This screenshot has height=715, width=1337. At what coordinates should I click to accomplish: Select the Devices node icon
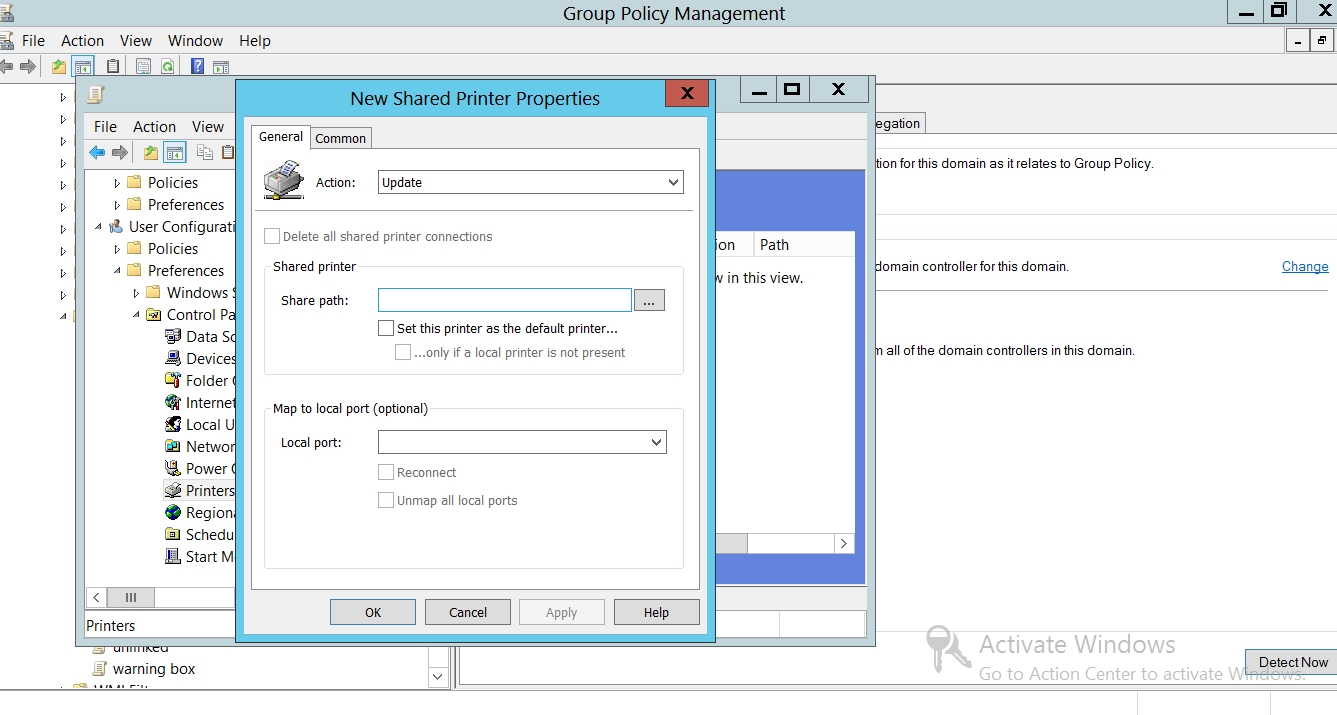click(173, 358)
